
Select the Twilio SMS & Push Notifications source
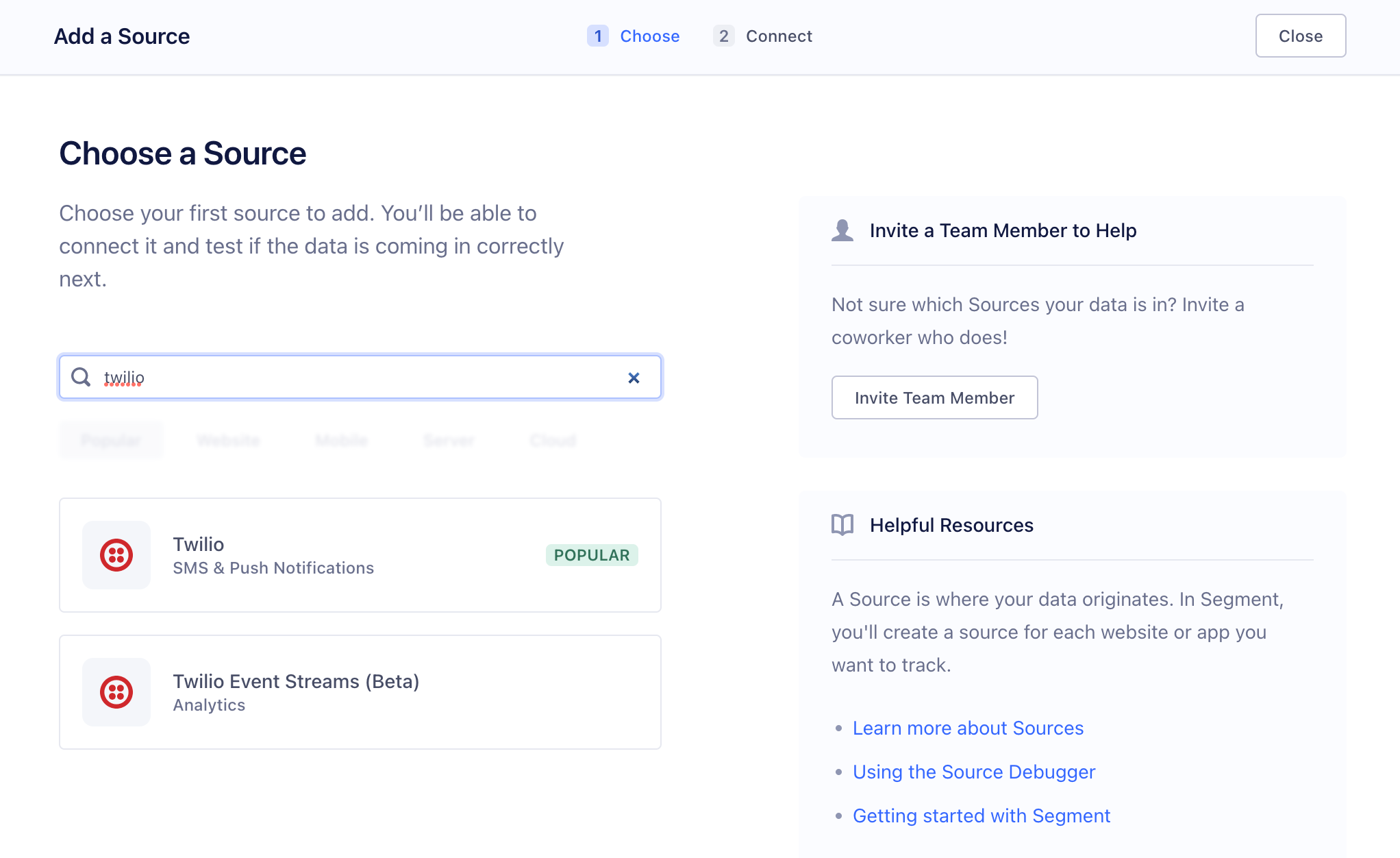tap(360, 555)
